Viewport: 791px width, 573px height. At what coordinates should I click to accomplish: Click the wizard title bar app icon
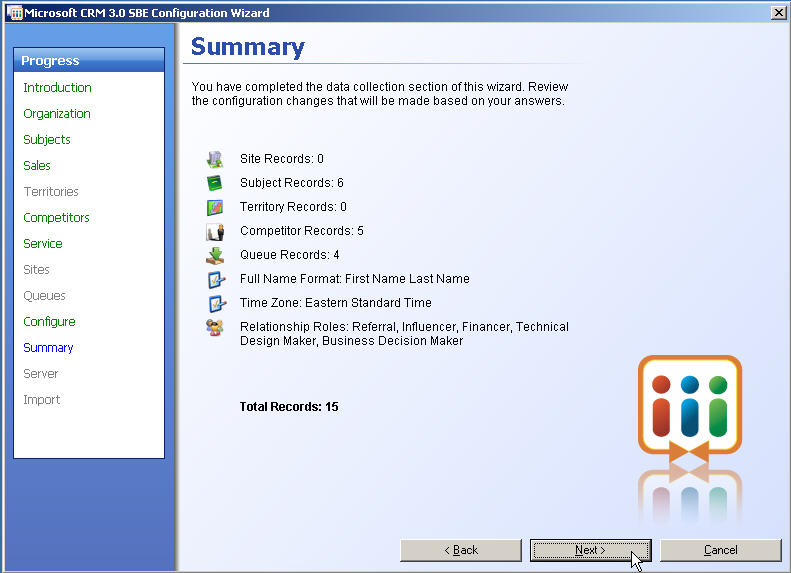tap(15, 12)
